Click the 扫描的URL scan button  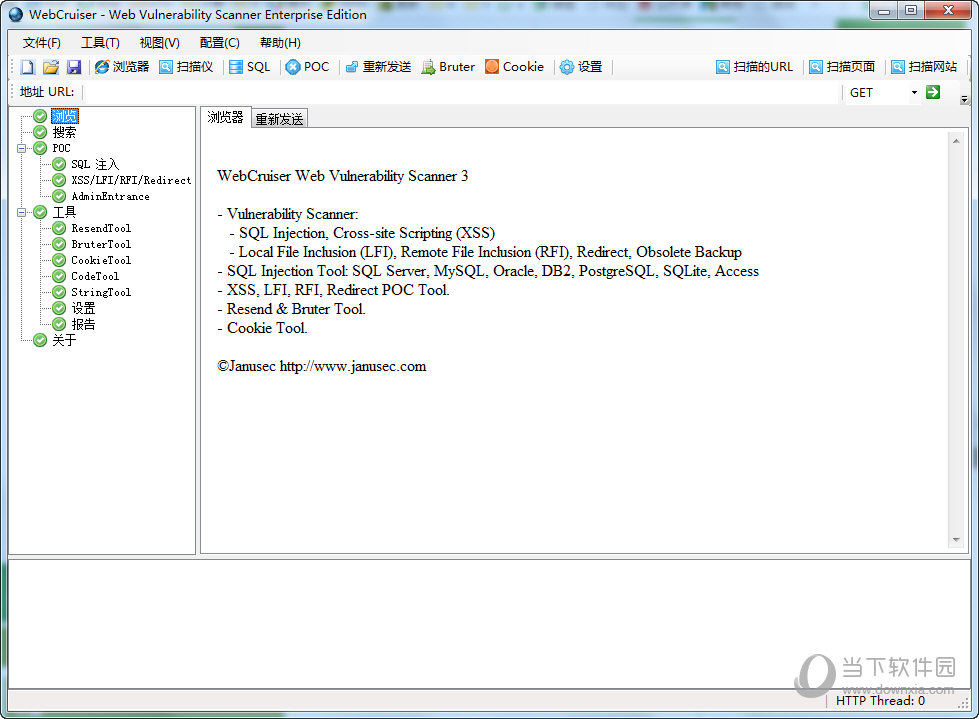[754, 67]
